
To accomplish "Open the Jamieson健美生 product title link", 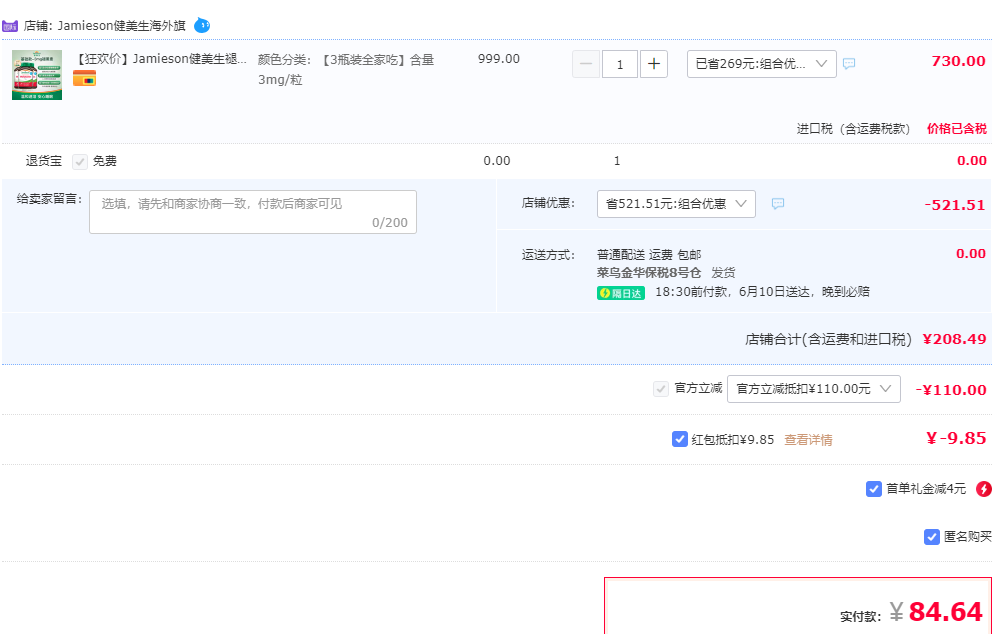I will coord(162,59).
